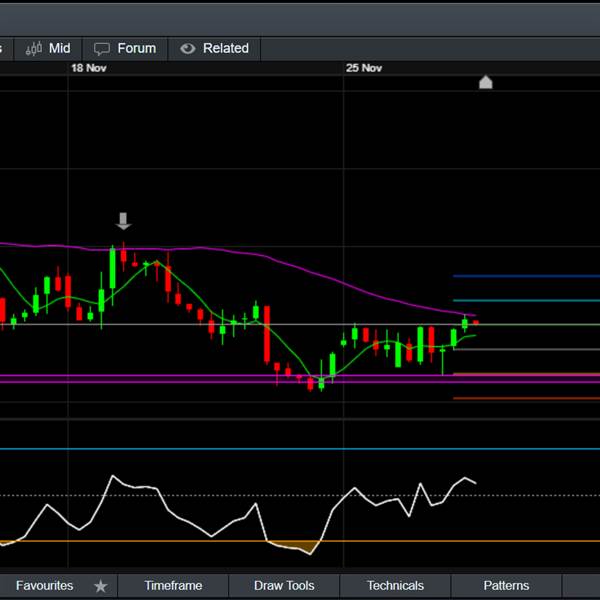The height and width of the screenshot is (600, 600).
Task: Click the tall red candle mid-chart
Action: point(267,334)
